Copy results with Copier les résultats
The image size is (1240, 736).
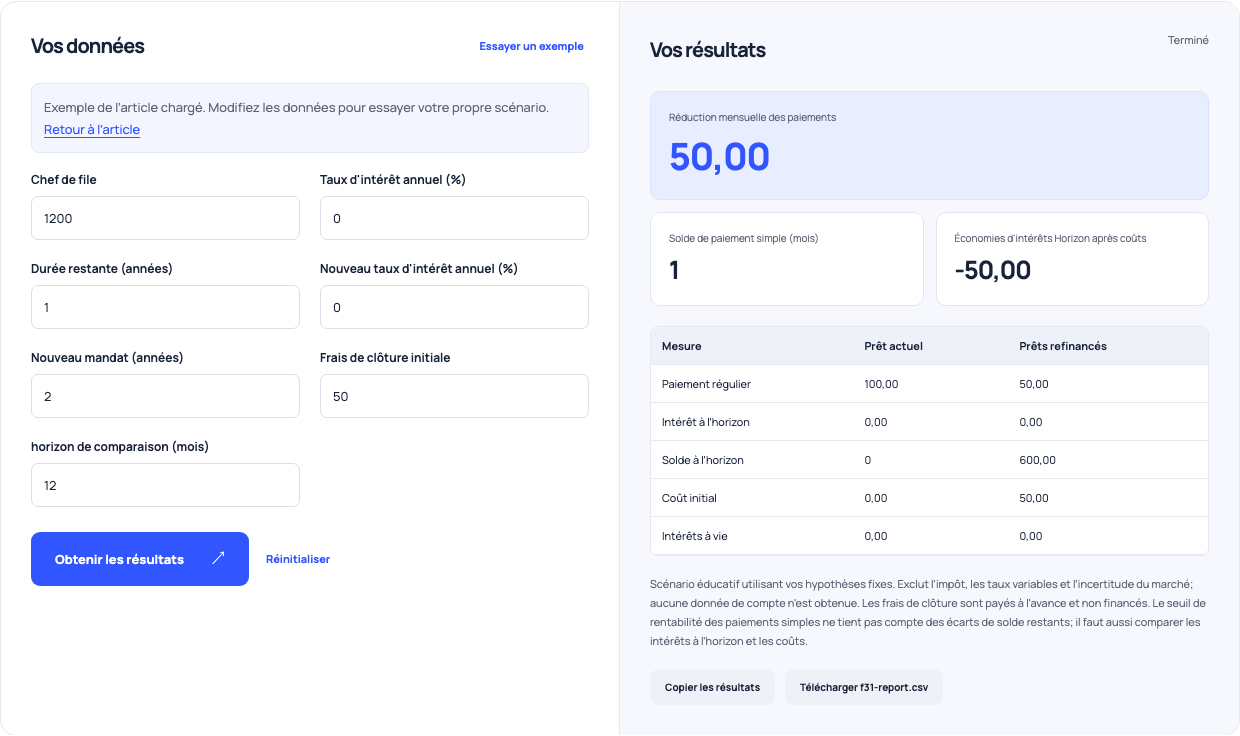point(712,687)
